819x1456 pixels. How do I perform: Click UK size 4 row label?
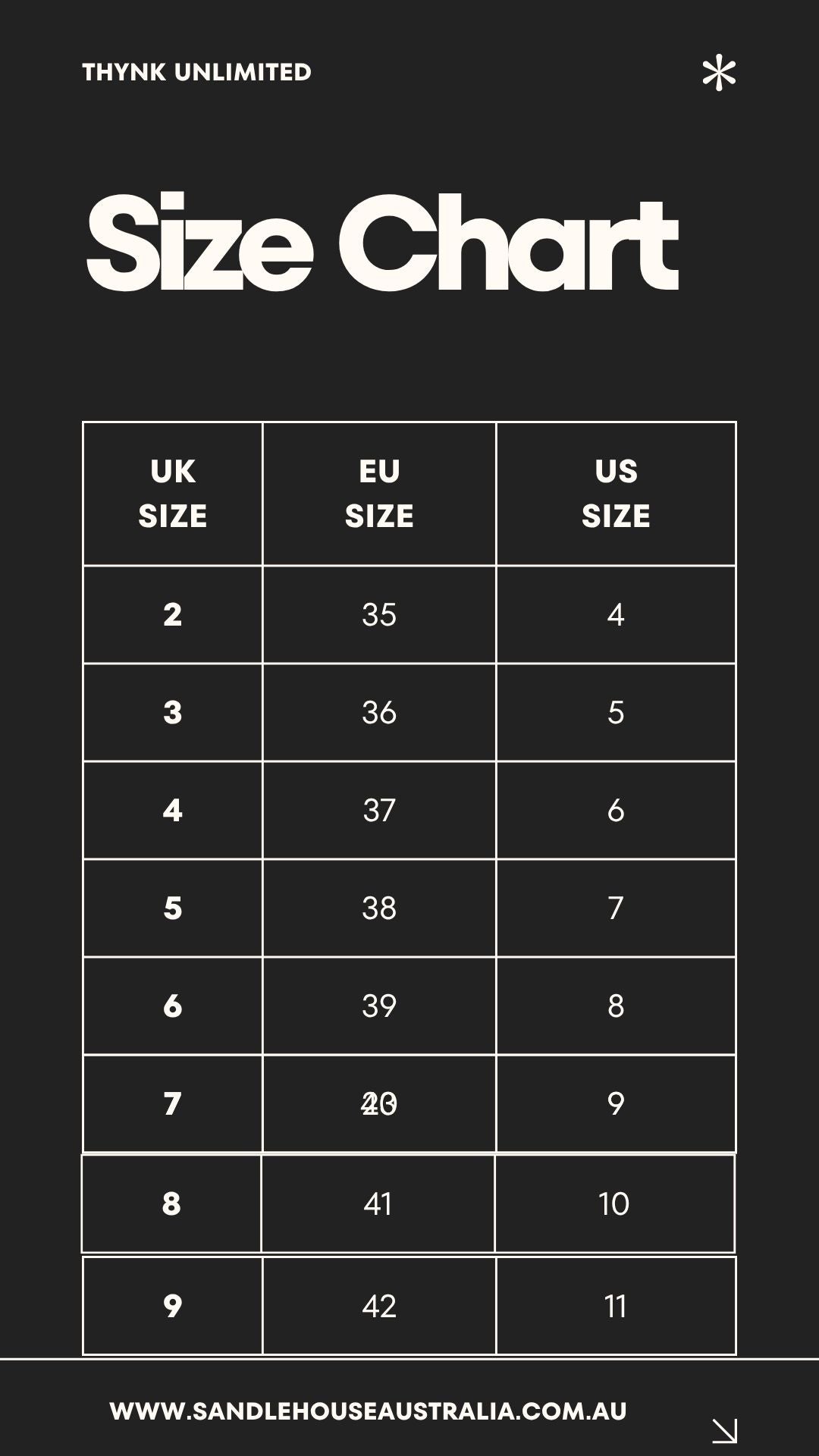point(173,810)
